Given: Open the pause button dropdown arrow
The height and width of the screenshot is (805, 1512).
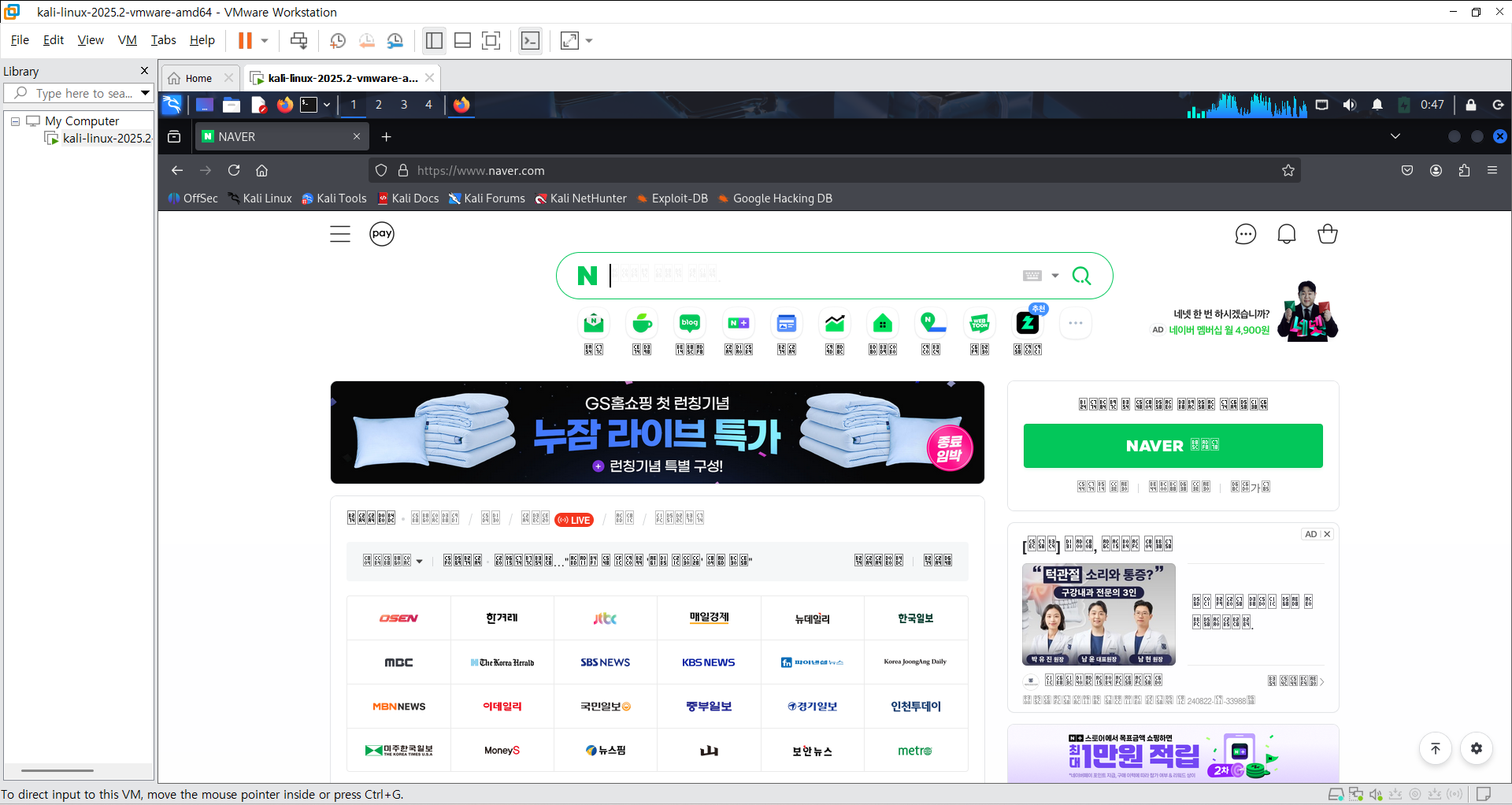Looking at the screenshot, I should [x=265, y=40].
